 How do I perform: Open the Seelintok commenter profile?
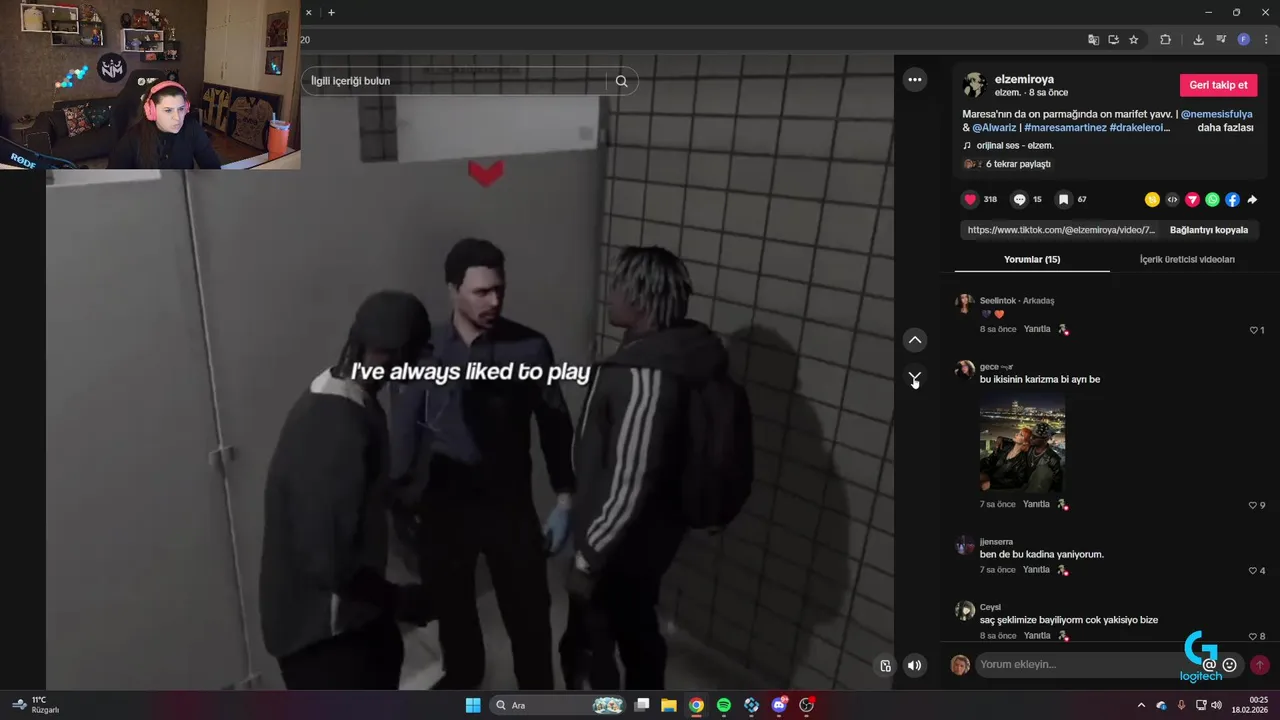(998, 301)
